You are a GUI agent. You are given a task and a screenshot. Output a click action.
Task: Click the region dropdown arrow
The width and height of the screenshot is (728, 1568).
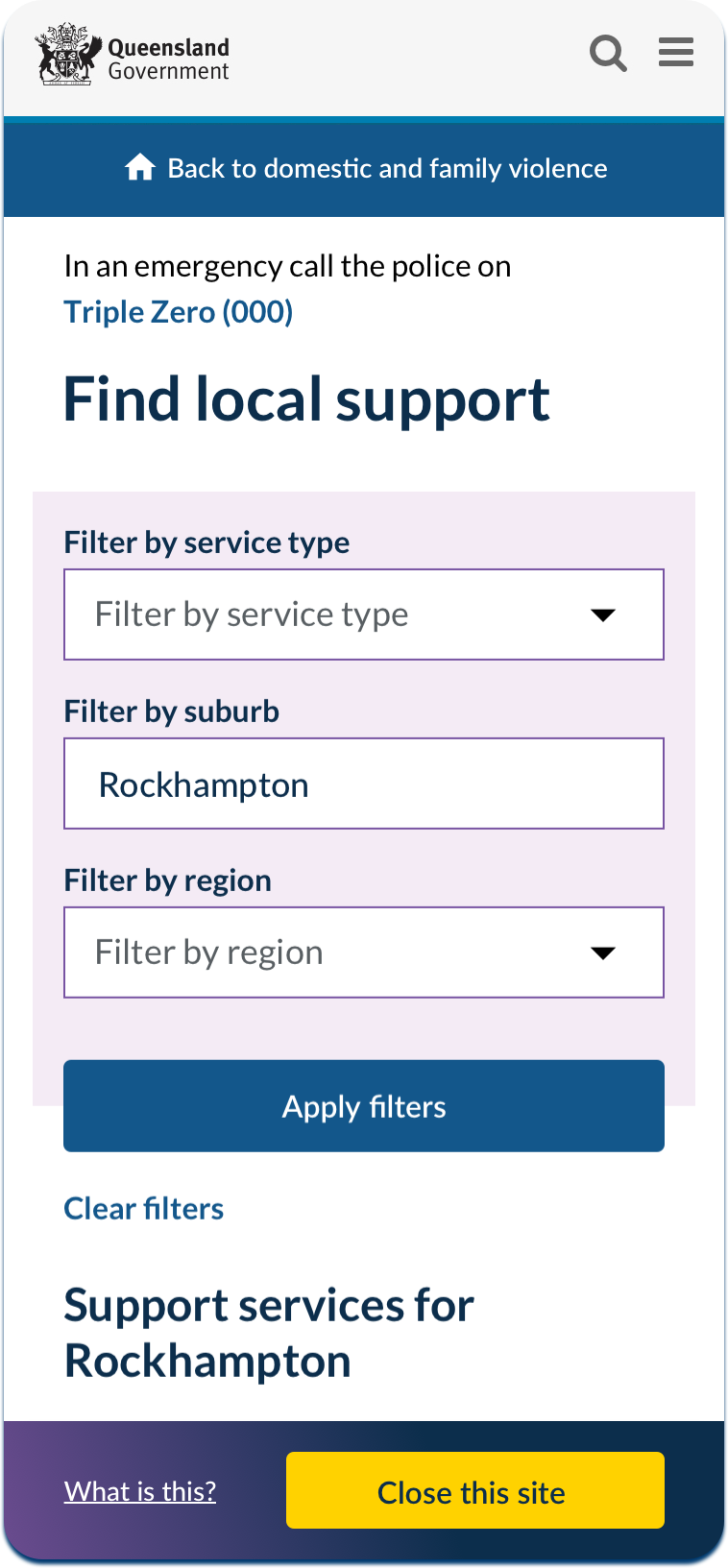603,953
